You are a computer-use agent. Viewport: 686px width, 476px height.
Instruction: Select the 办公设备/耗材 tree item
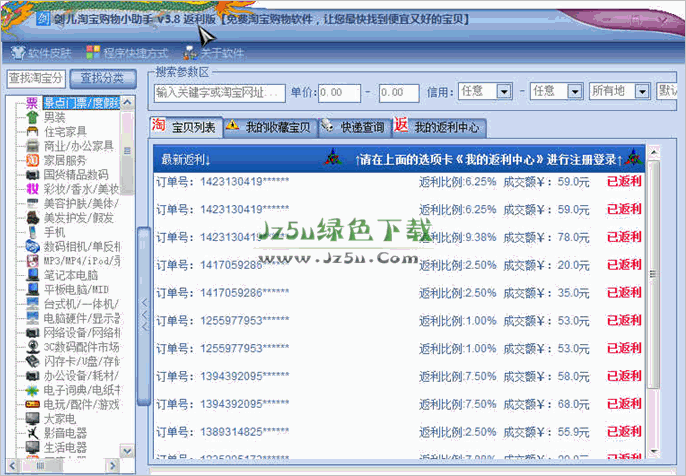81,376
